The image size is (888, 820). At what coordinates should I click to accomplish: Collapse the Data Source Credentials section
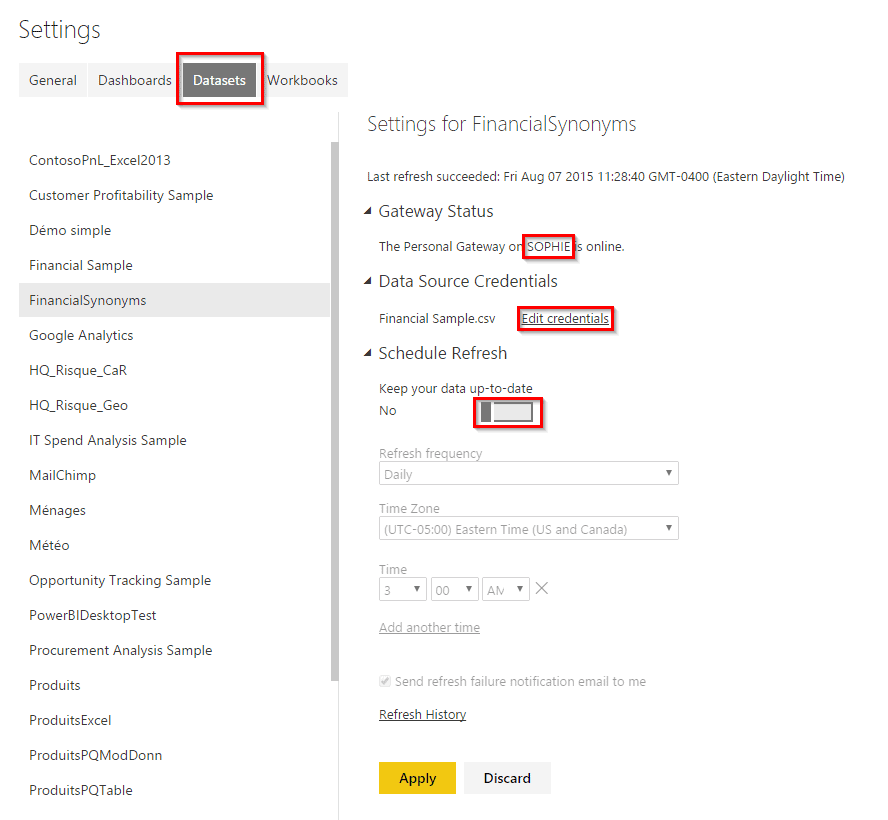tap(368, 282)
